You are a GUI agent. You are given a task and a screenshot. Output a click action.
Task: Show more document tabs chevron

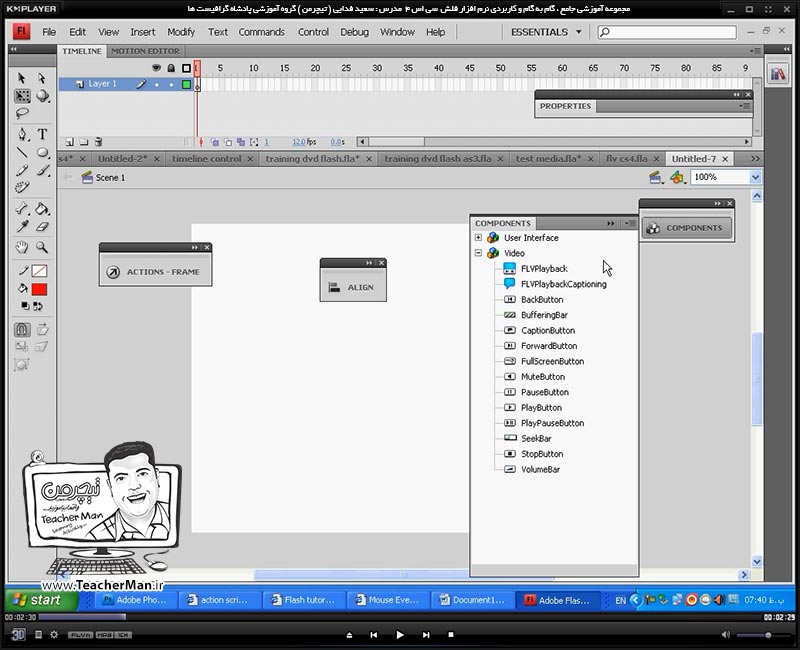coord(755,159)
